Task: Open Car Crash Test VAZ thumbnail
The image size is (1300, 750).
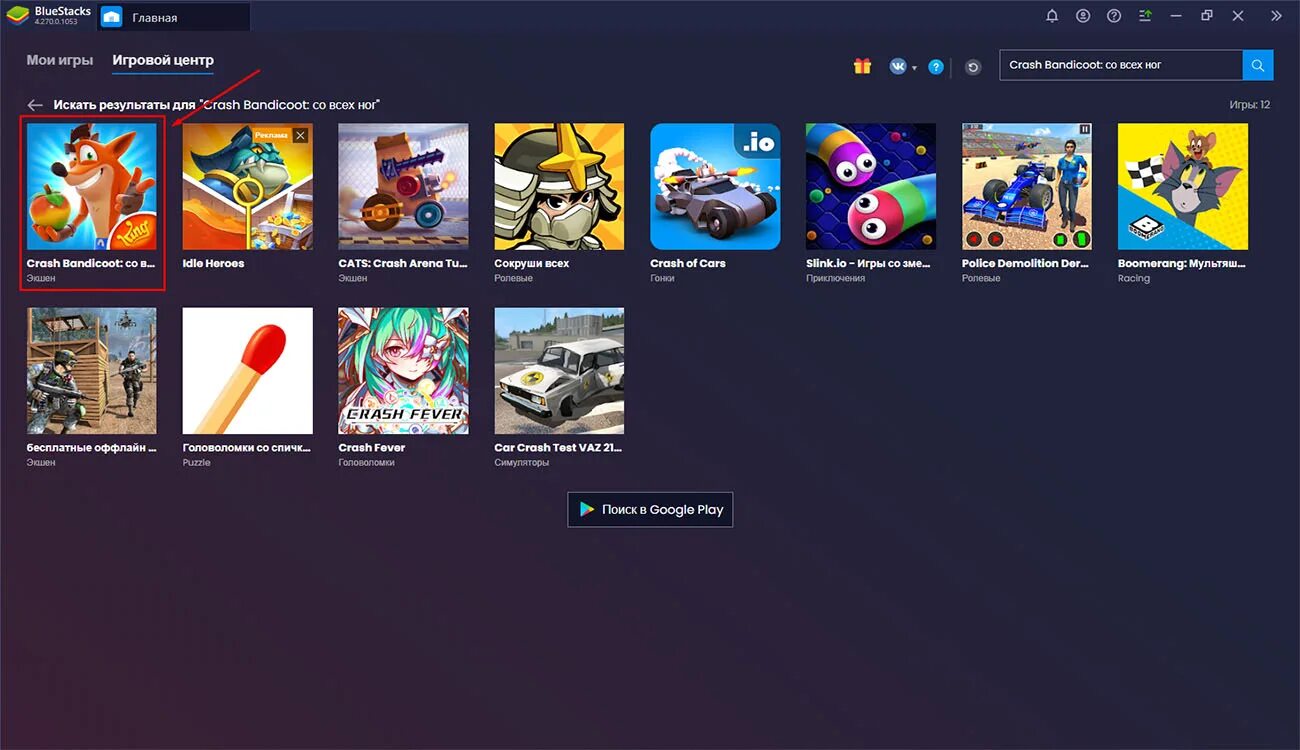Action: point(559,371)
